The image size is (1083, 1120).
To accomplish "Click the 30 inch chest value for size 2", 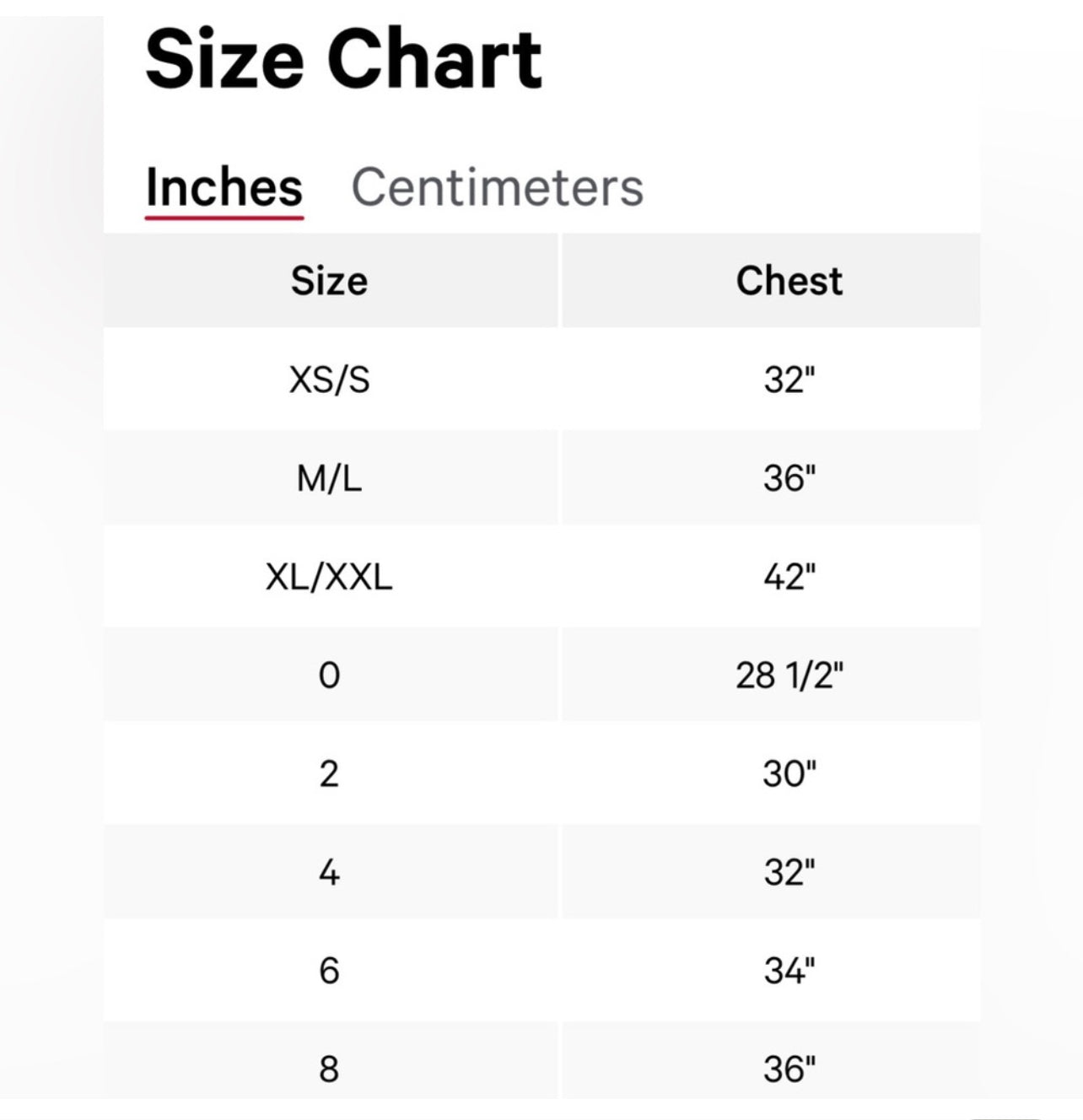I will pos(788,772).
